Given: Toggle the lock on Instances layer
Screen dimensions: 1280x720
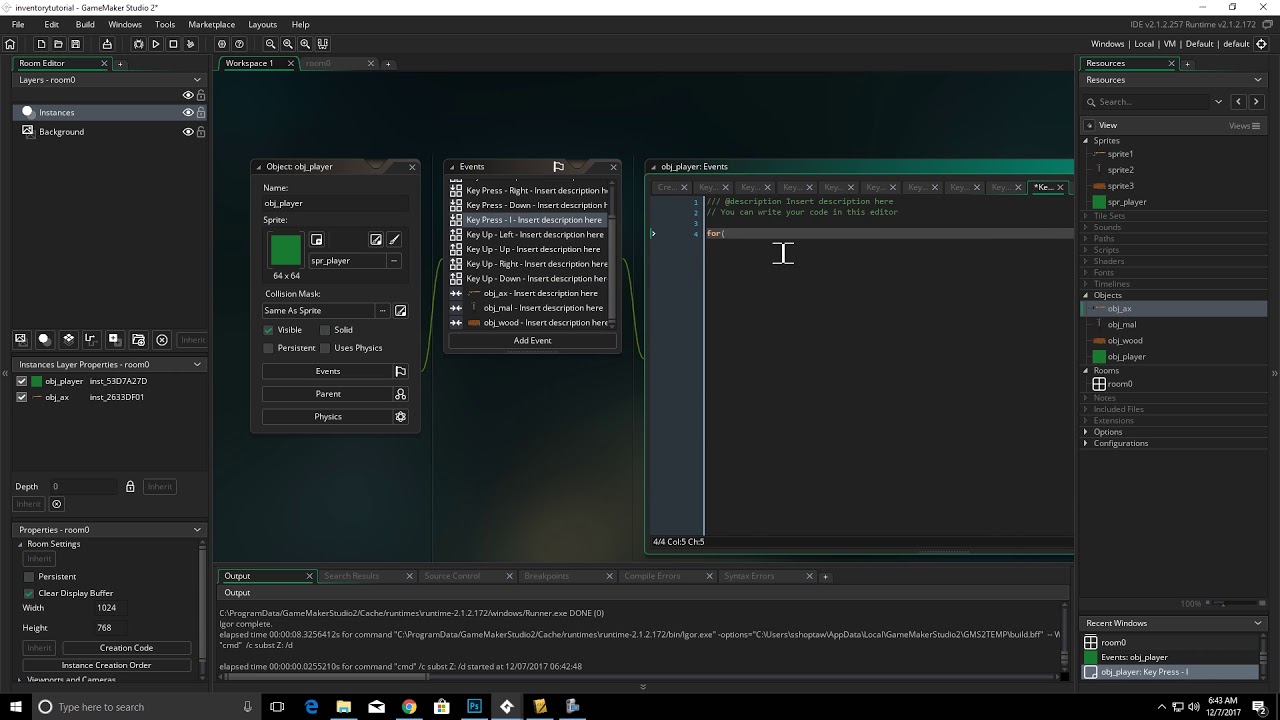Looking at the screenshot, I should pos(201,113).
